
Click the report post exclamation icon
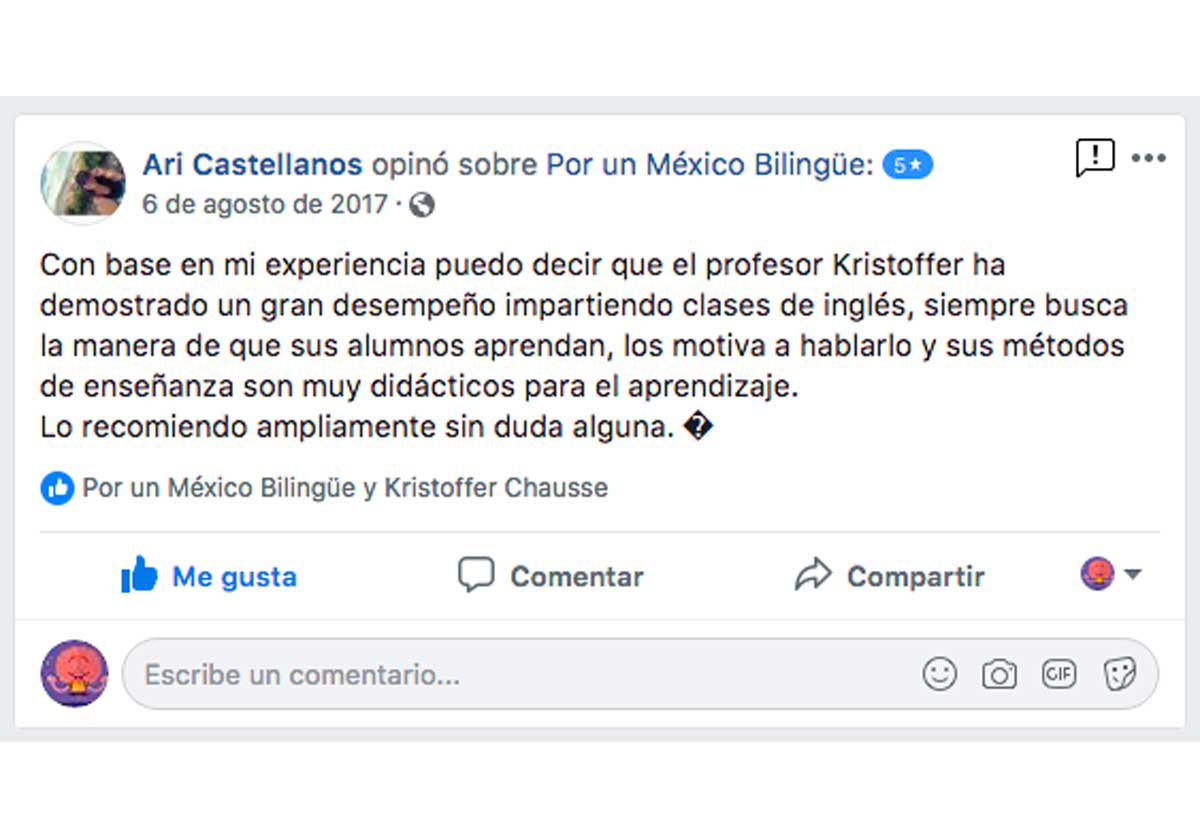click(1095, 158)
